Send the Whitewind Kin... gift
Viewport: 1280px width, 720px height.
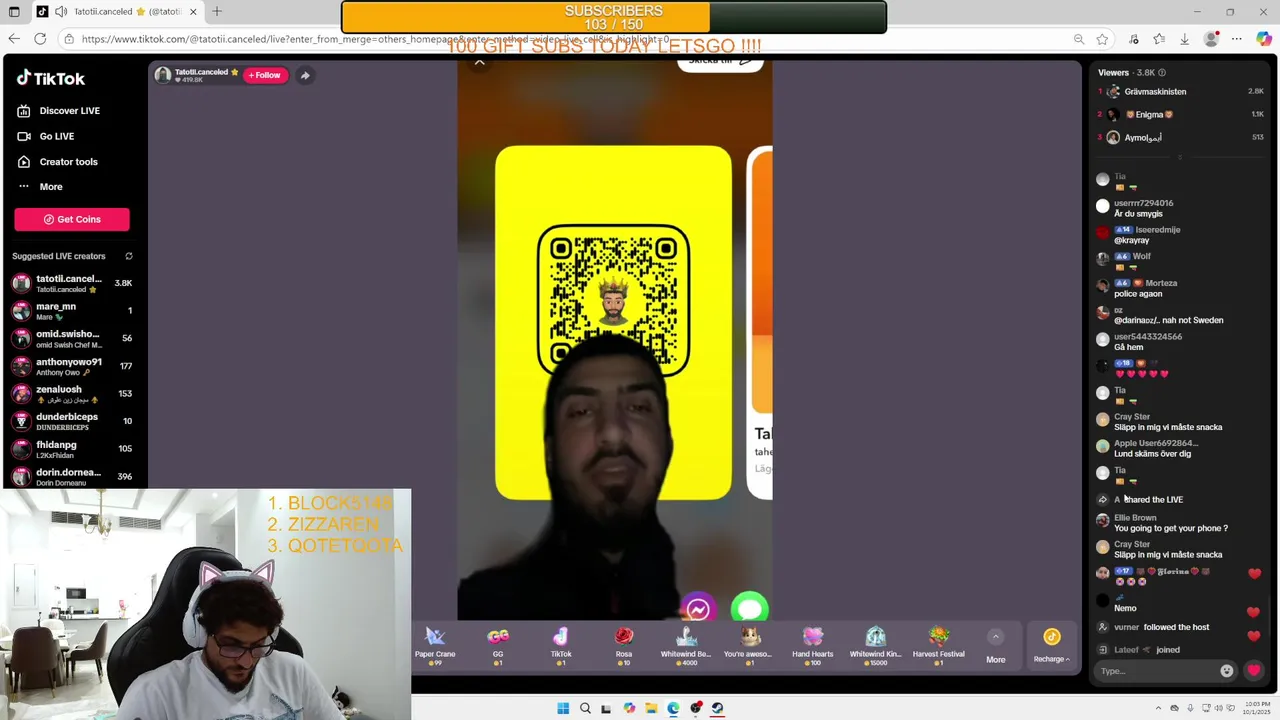coord(875,645)
